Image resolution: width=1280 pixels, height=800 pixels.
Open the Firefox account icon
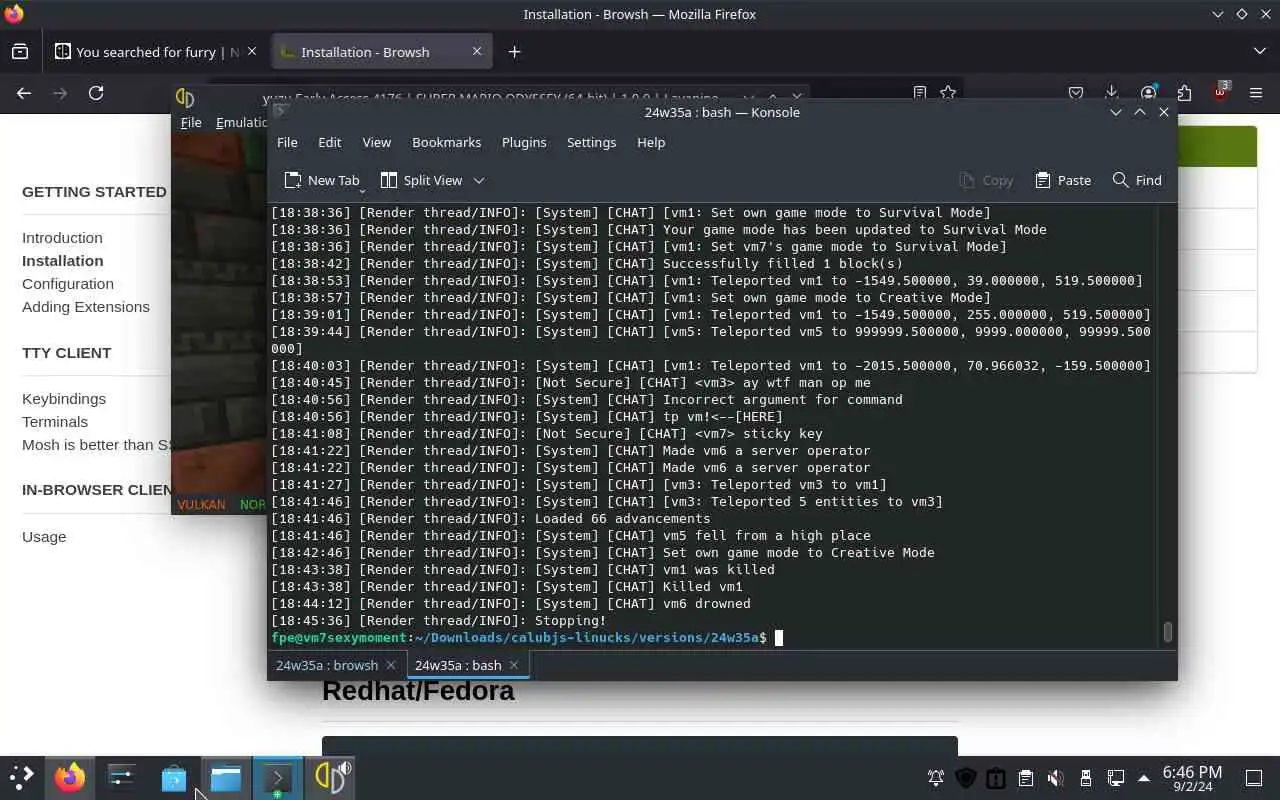pyautogui.click(x=1148, y=93)
